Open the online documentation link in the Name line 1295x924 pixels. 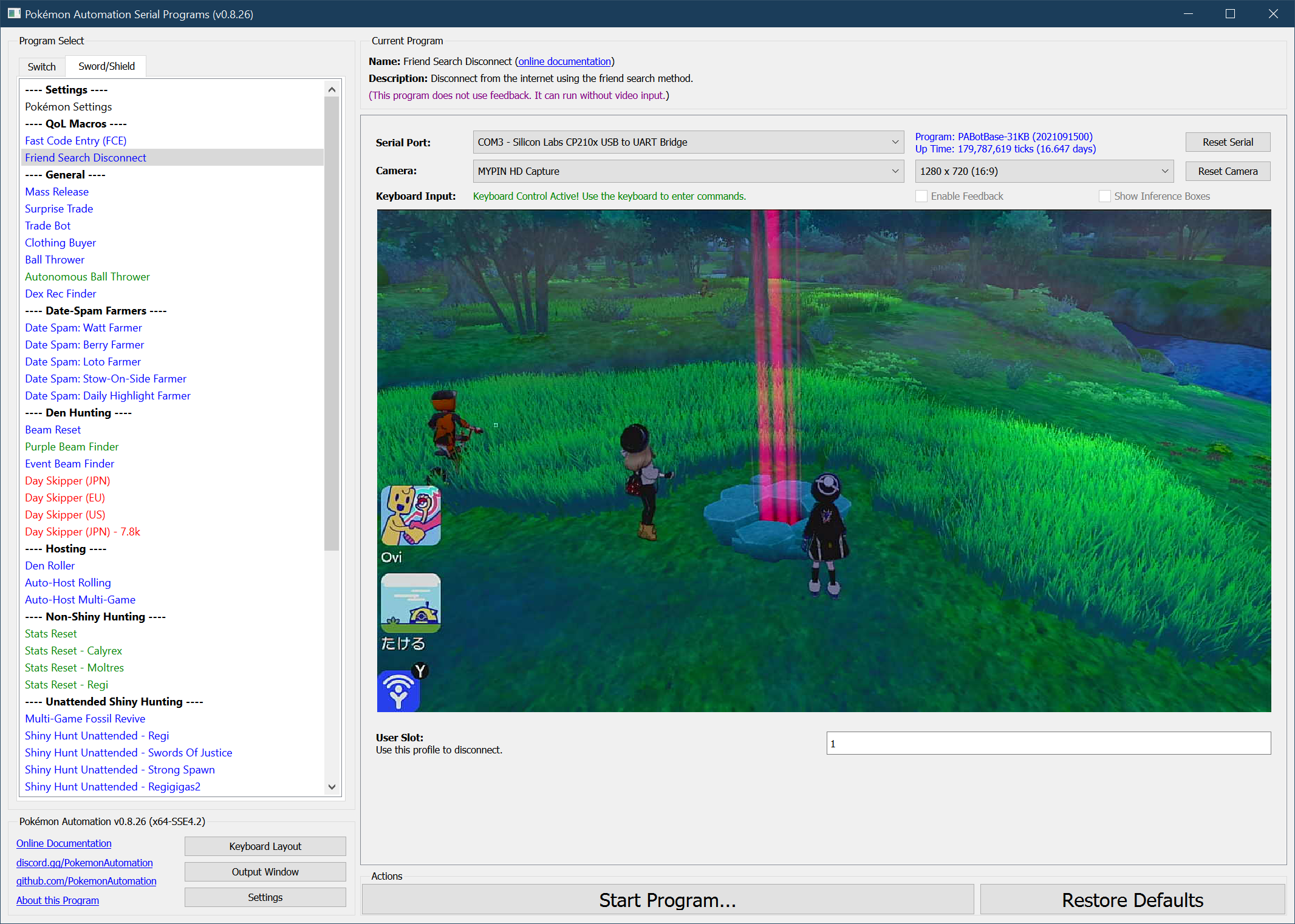pos(564,61)
